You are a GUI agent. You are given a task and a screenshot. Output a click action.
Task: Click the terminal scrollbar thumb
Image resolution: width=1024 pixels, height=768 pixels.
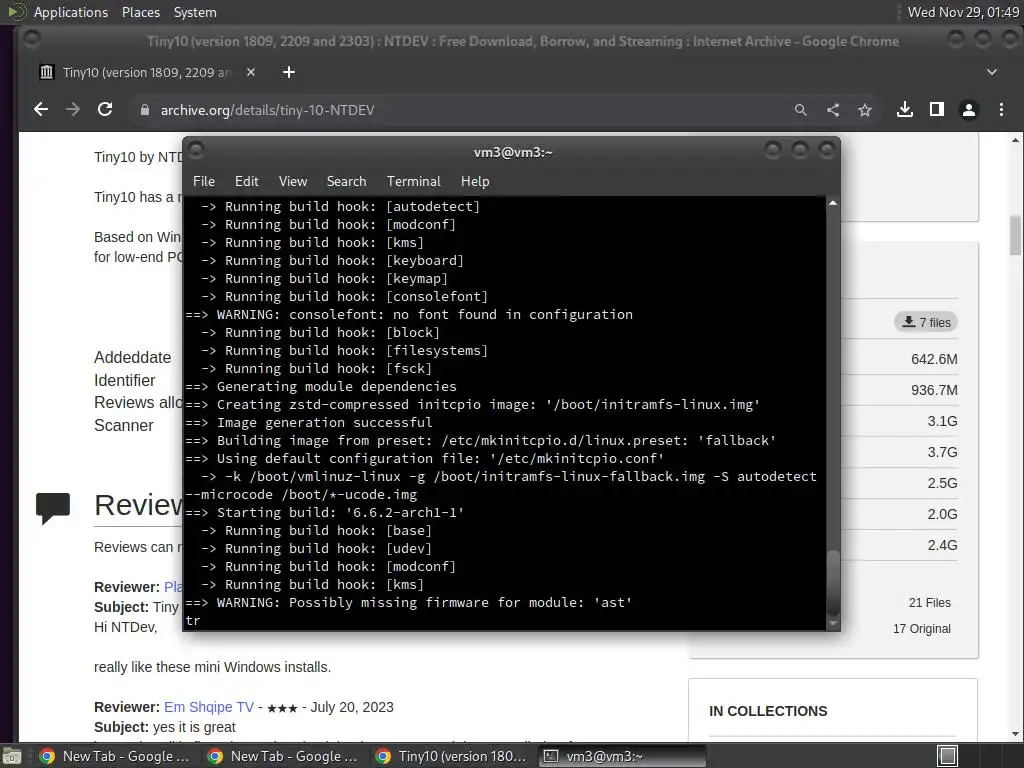point(833,582)
